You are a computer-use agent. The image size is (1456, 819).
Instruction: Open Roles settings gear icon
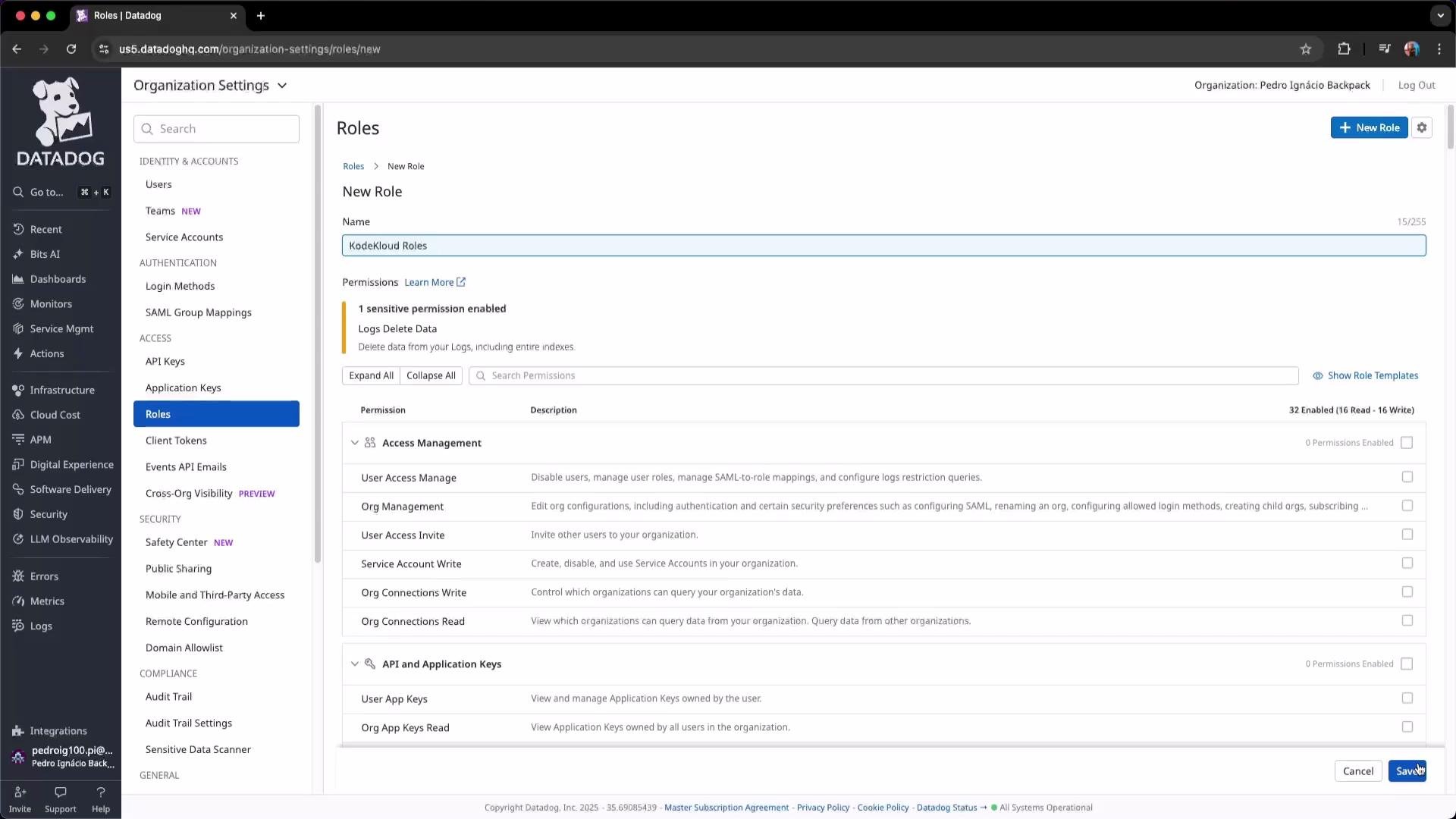click(1422, 127)
